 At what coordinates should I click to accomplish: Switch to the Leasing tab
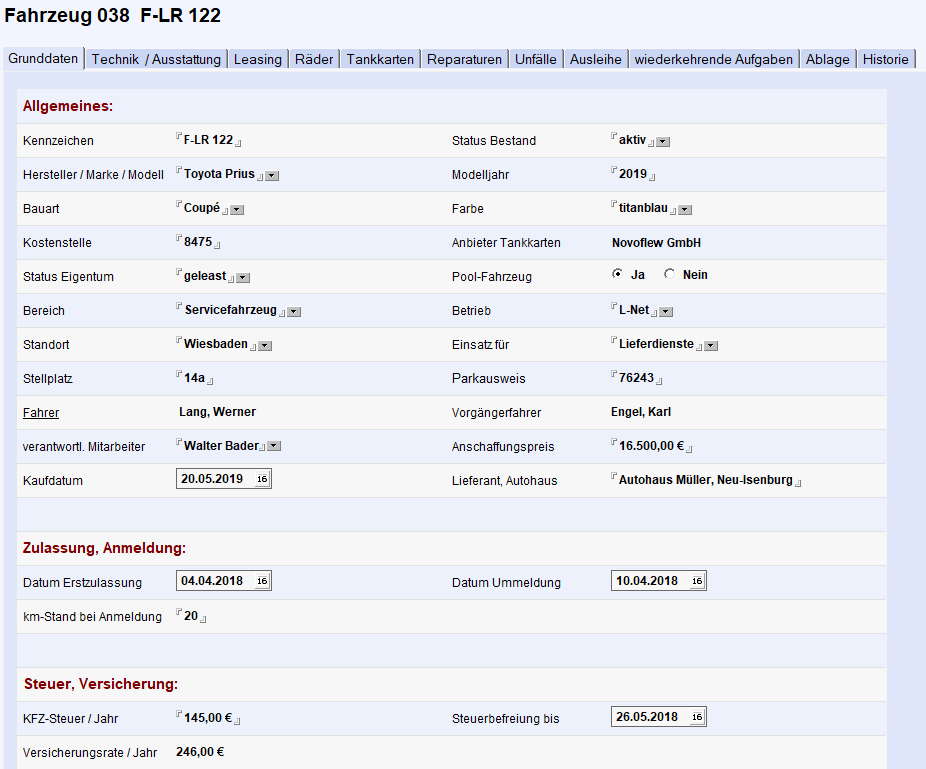(258, 59)
